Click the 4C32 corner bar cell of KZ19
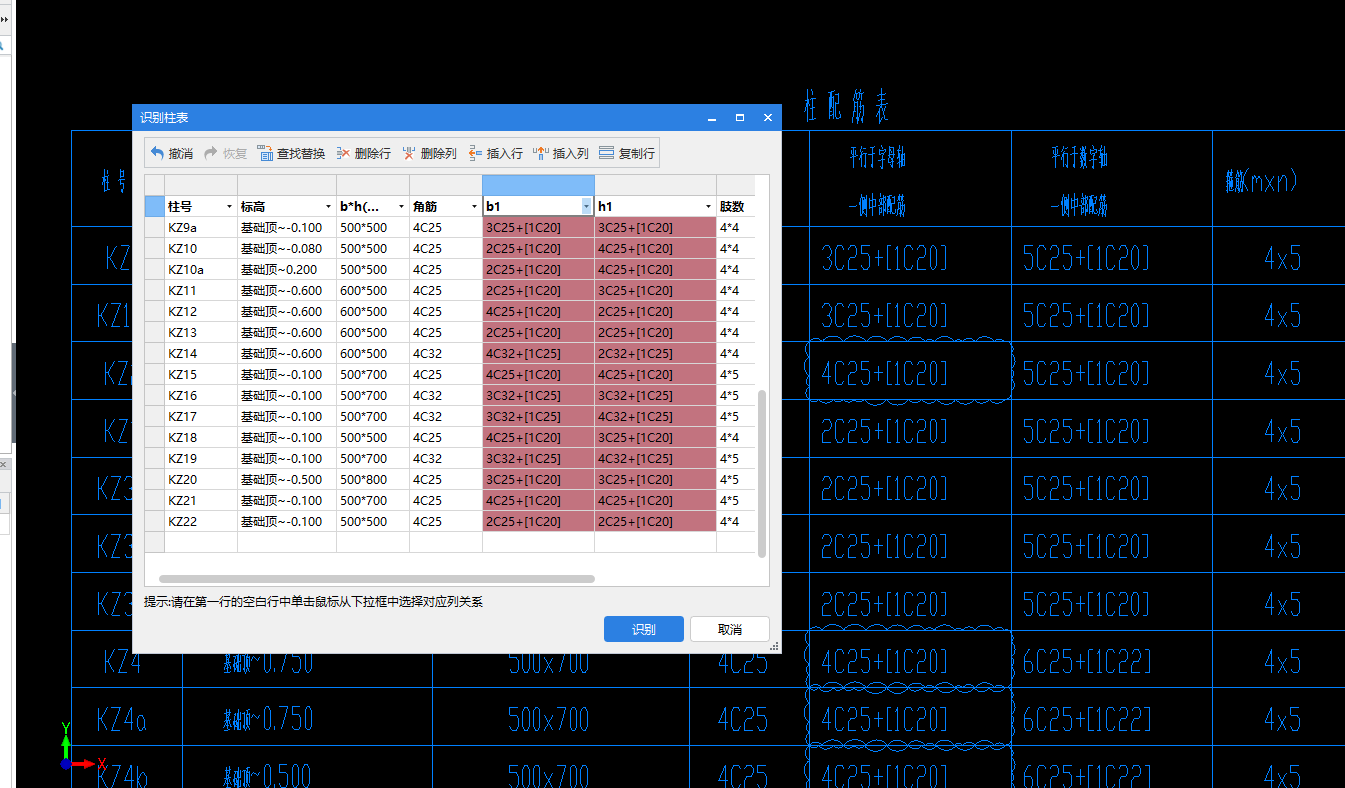The width and height of the screenshot is (1345, 788). pyautogui.click(x=445, y=458)
